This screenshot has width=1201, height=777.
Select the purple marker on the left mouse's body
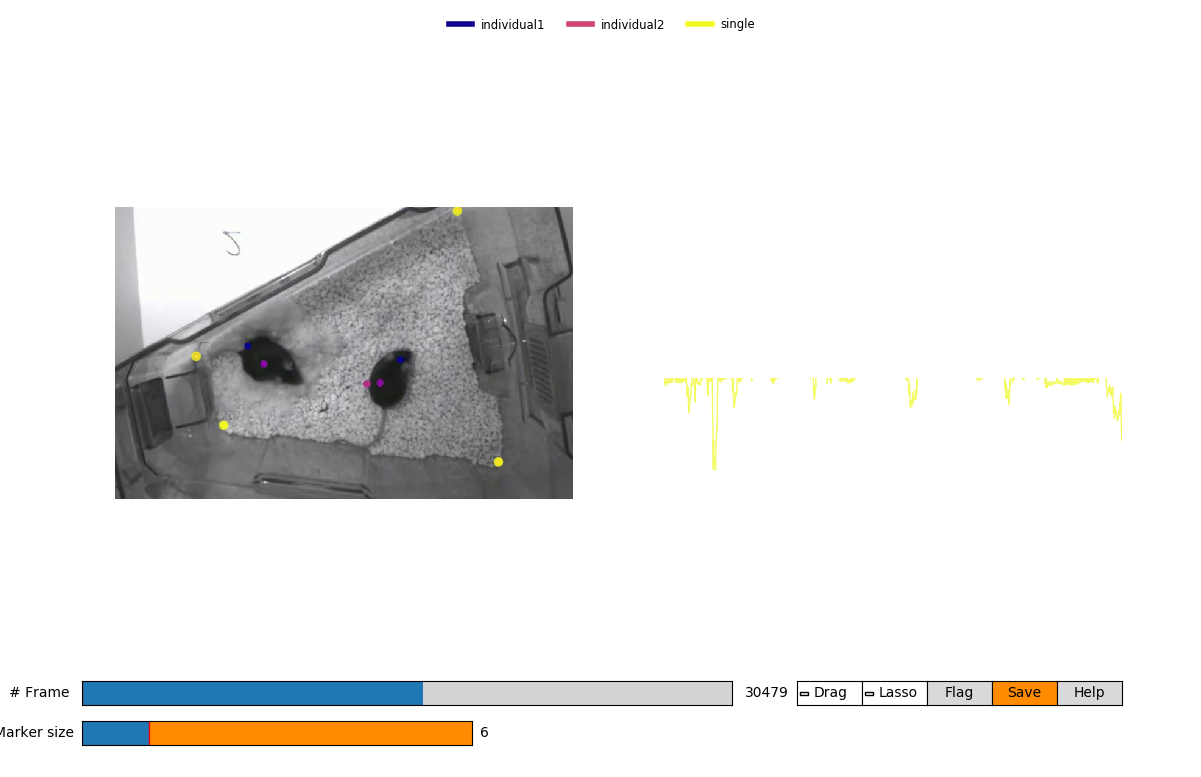(264, 364)
